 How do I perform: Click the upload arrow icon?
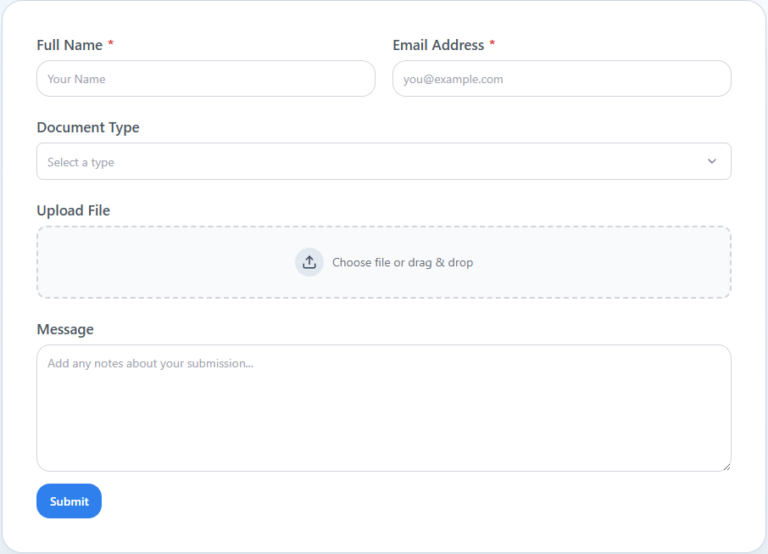click(x=309, y=262)
